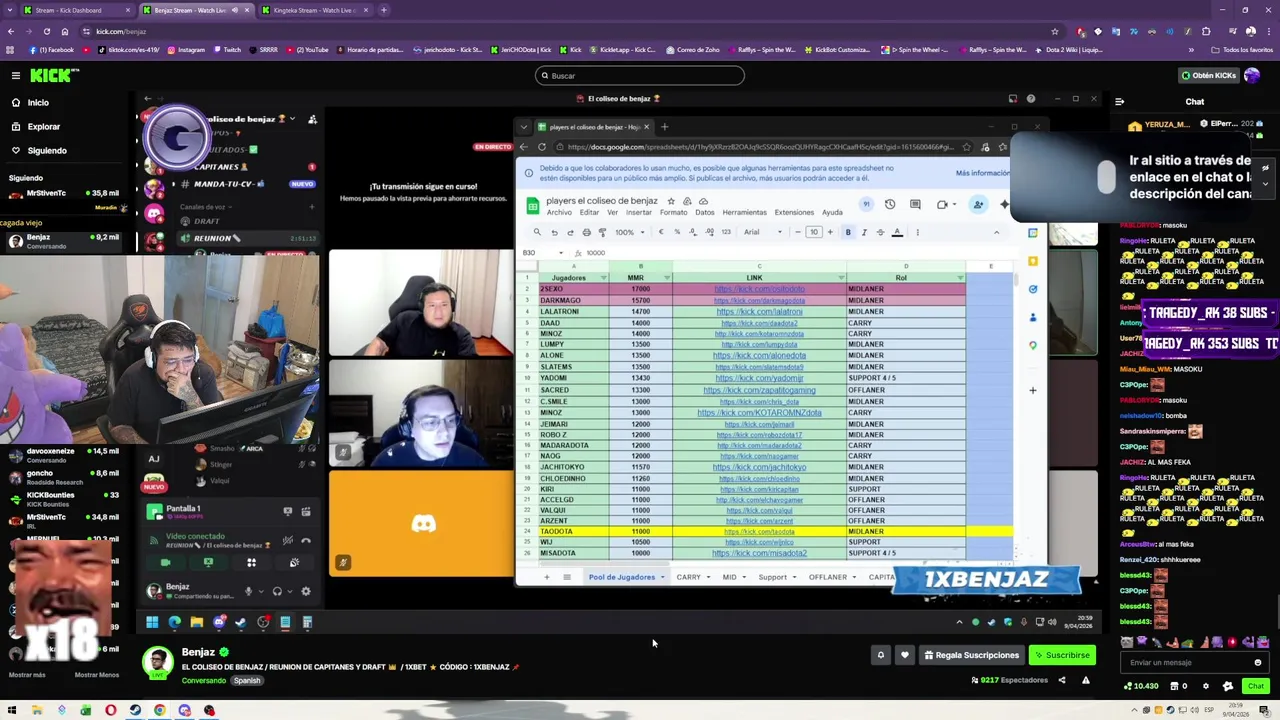Deafen with the Discord headphones icon
1280x720 pixels.
pyautogui.click(x=278, y=591)
